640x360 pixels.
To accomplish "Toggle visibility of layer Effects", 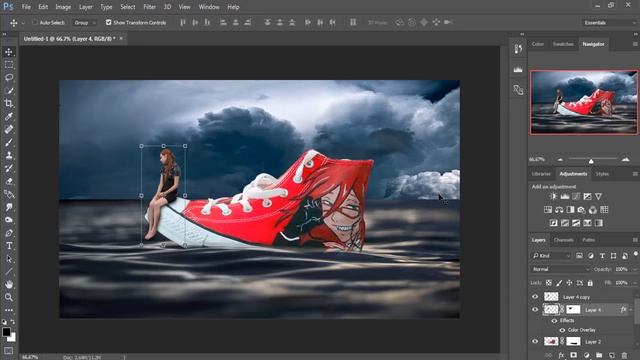I will [x=554, y=321].
